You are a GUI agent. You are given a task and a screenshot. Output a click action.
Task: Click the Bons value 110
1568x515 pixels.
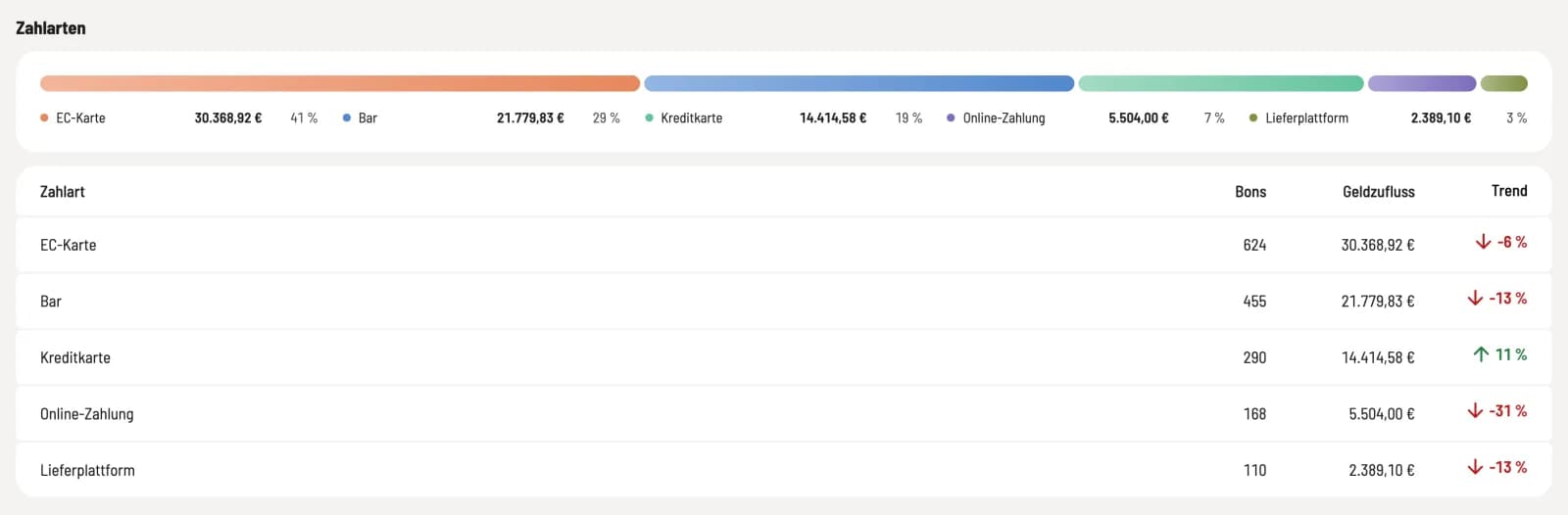click(1254, 470)
